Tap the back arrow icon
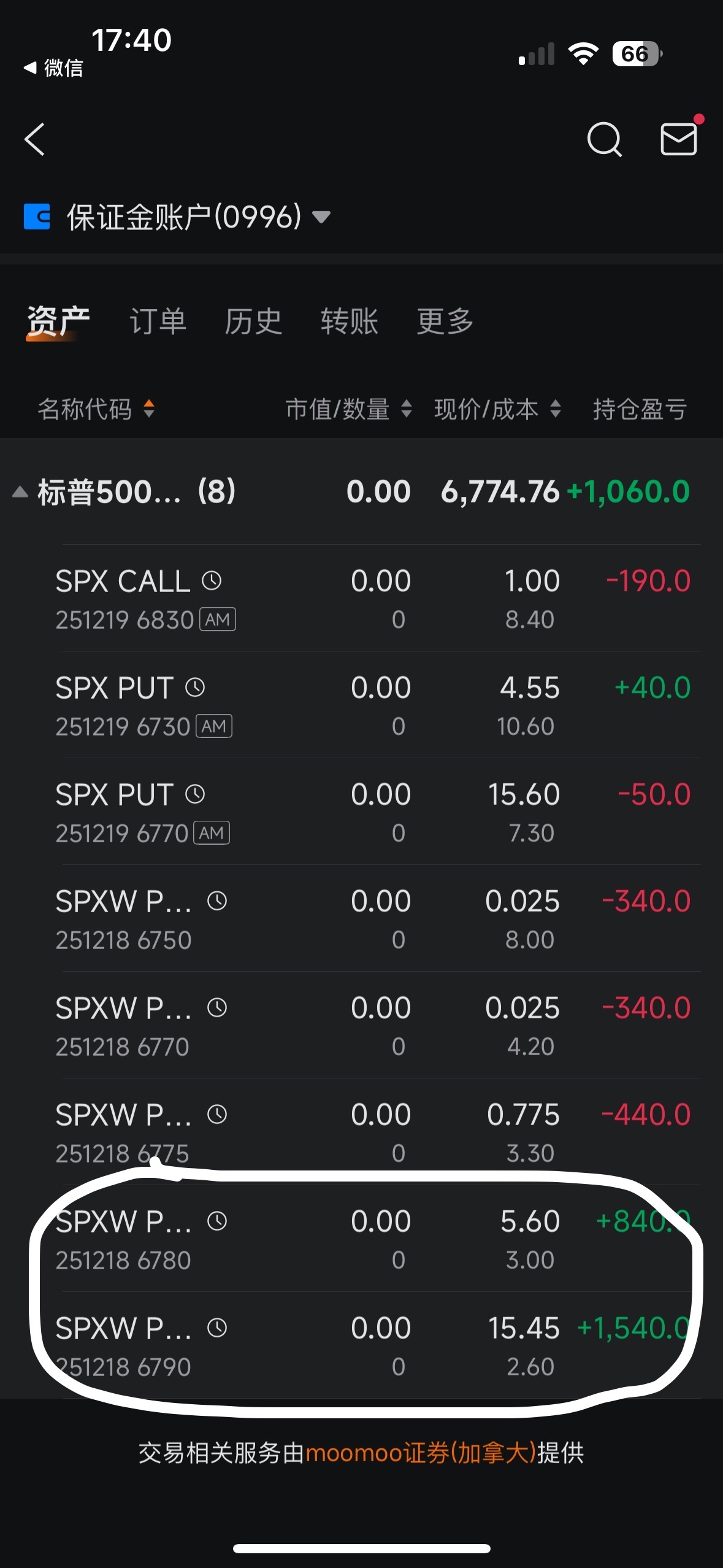Viewport: 723px width, 1568px height. pos(35,139)
